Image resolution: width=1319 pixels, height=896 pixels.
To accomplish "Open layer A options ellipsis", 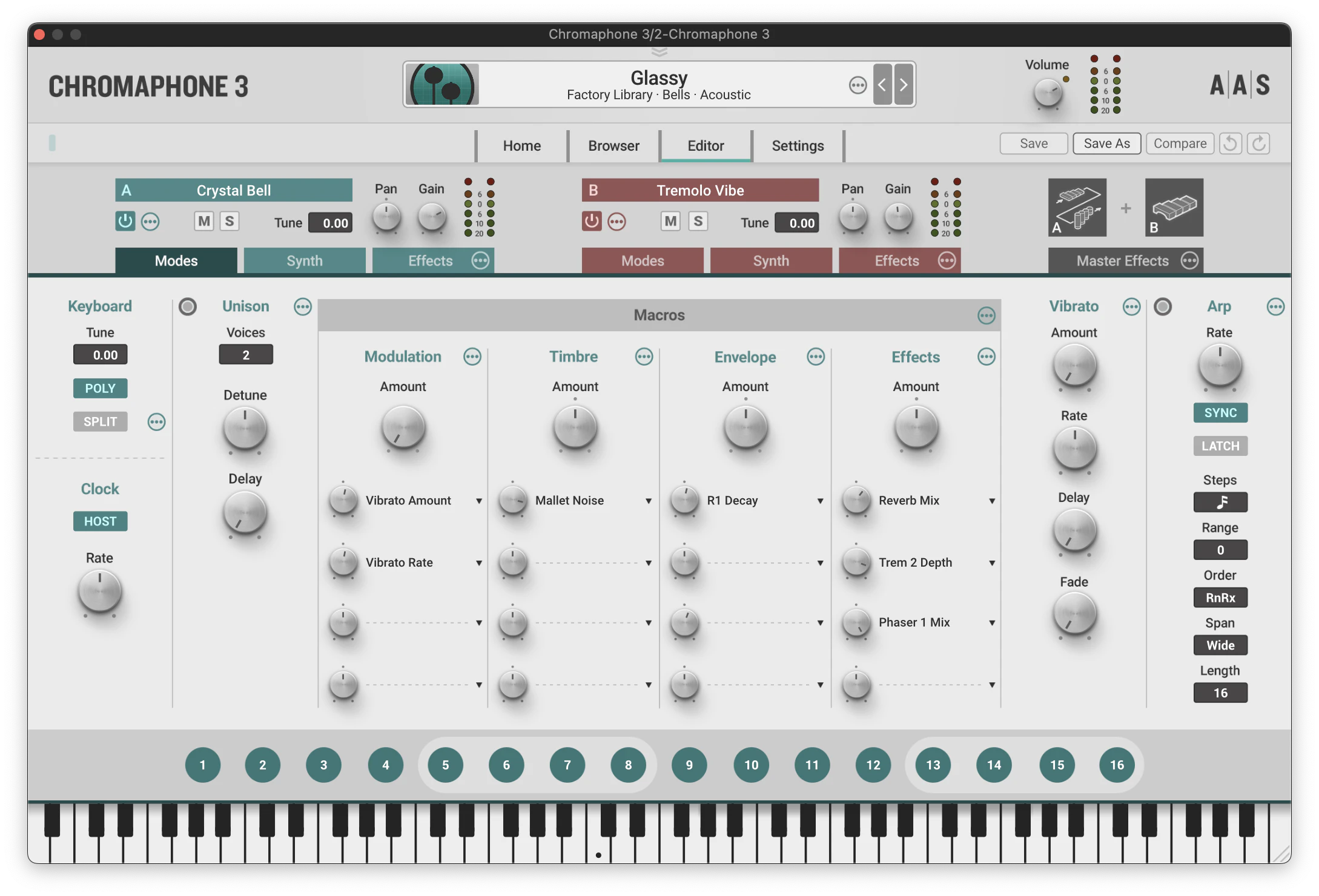I will 150,222.
